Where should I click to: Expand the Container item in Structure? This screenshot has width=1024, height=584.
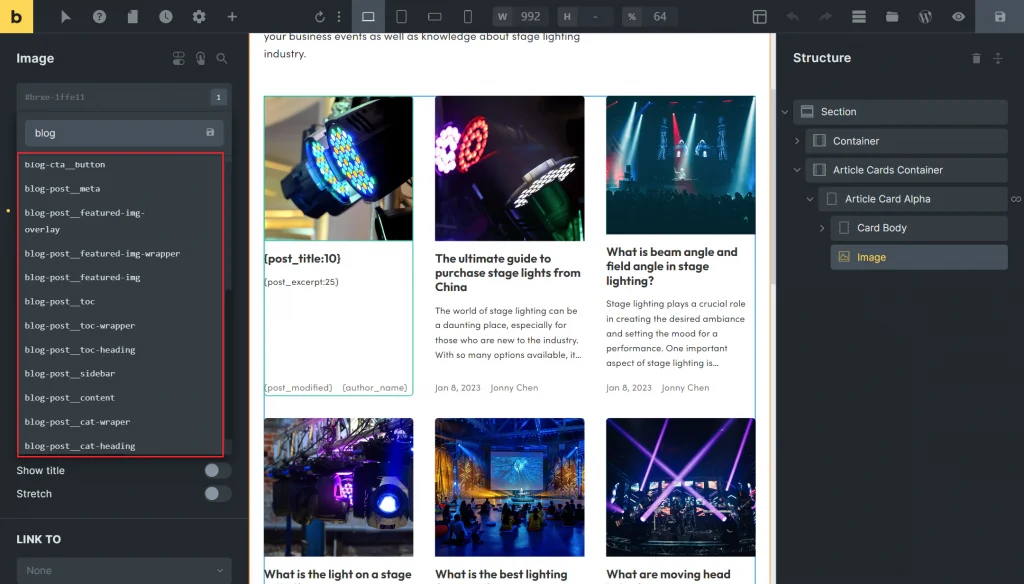point(798,141)
